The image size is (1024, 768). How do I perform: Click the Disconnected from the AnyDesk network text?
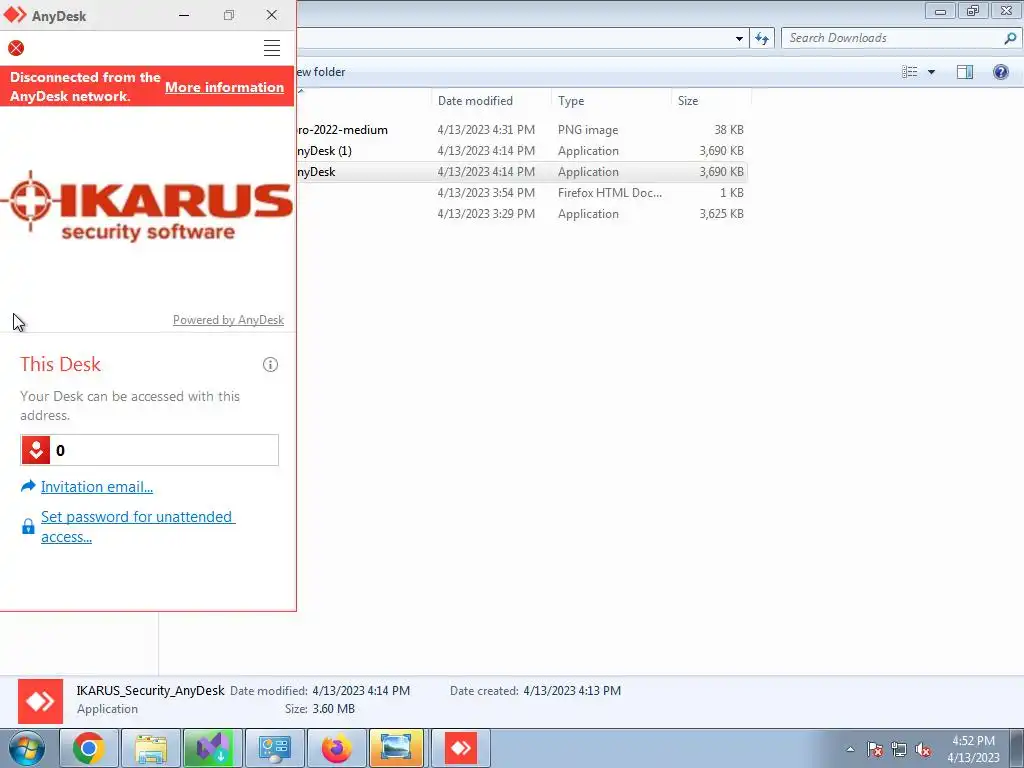pos(85,86)
